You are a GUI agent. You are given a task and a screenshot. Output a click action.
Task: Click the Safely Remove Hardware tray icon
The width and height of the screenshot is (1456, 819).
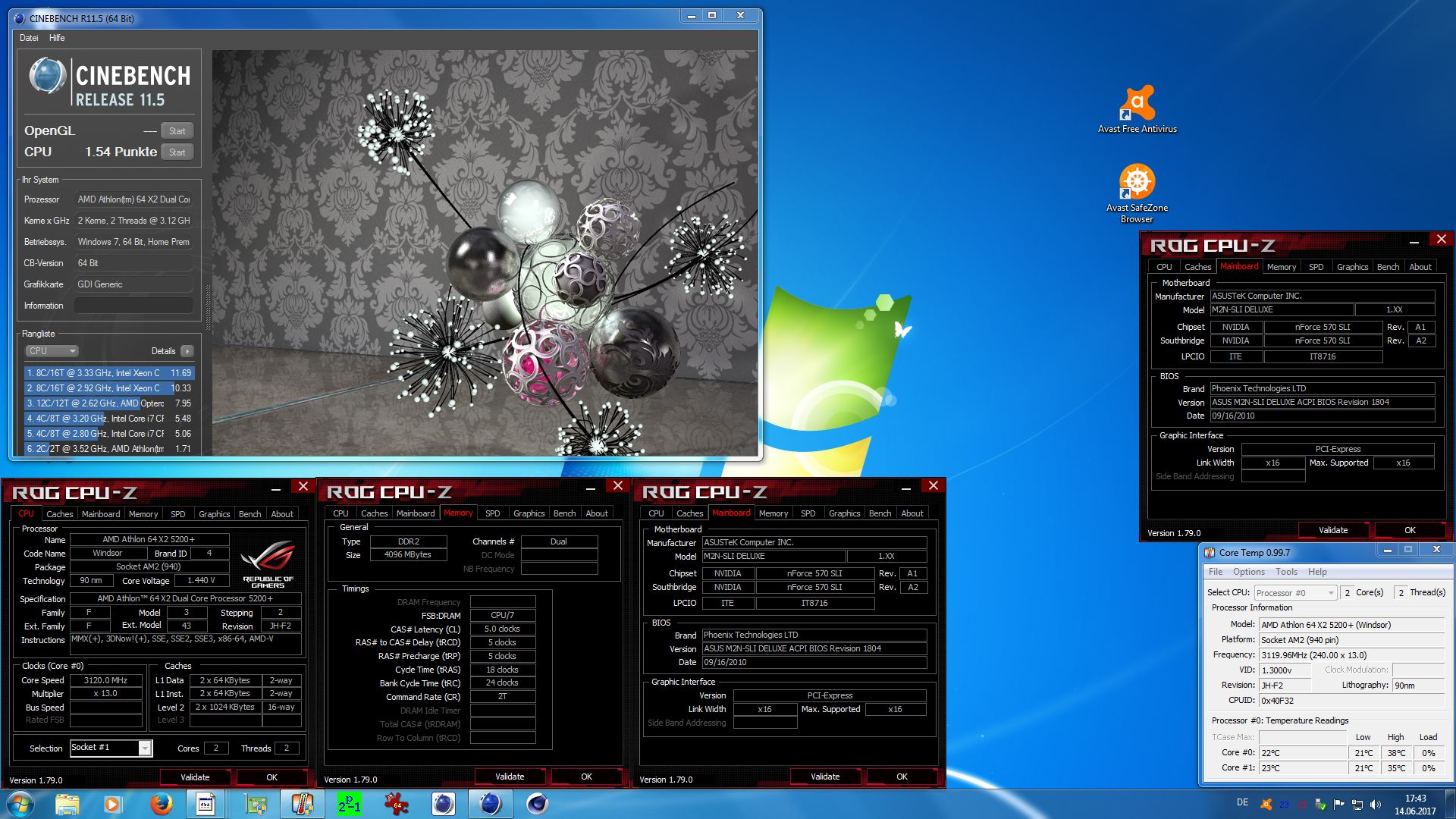1321,804
